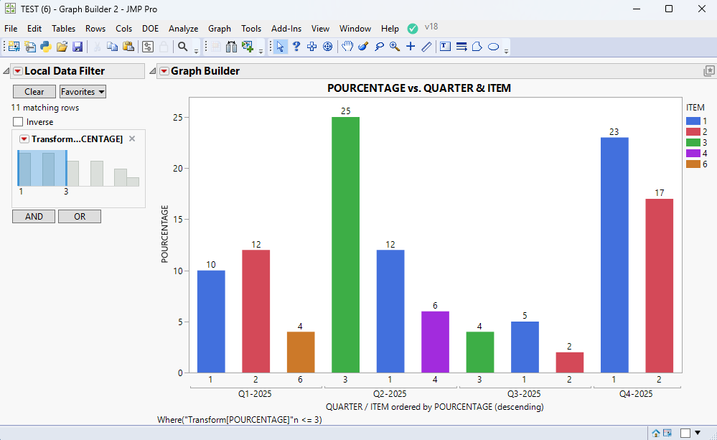
Task: Open the Analyze menu
Action: [183, 28]
